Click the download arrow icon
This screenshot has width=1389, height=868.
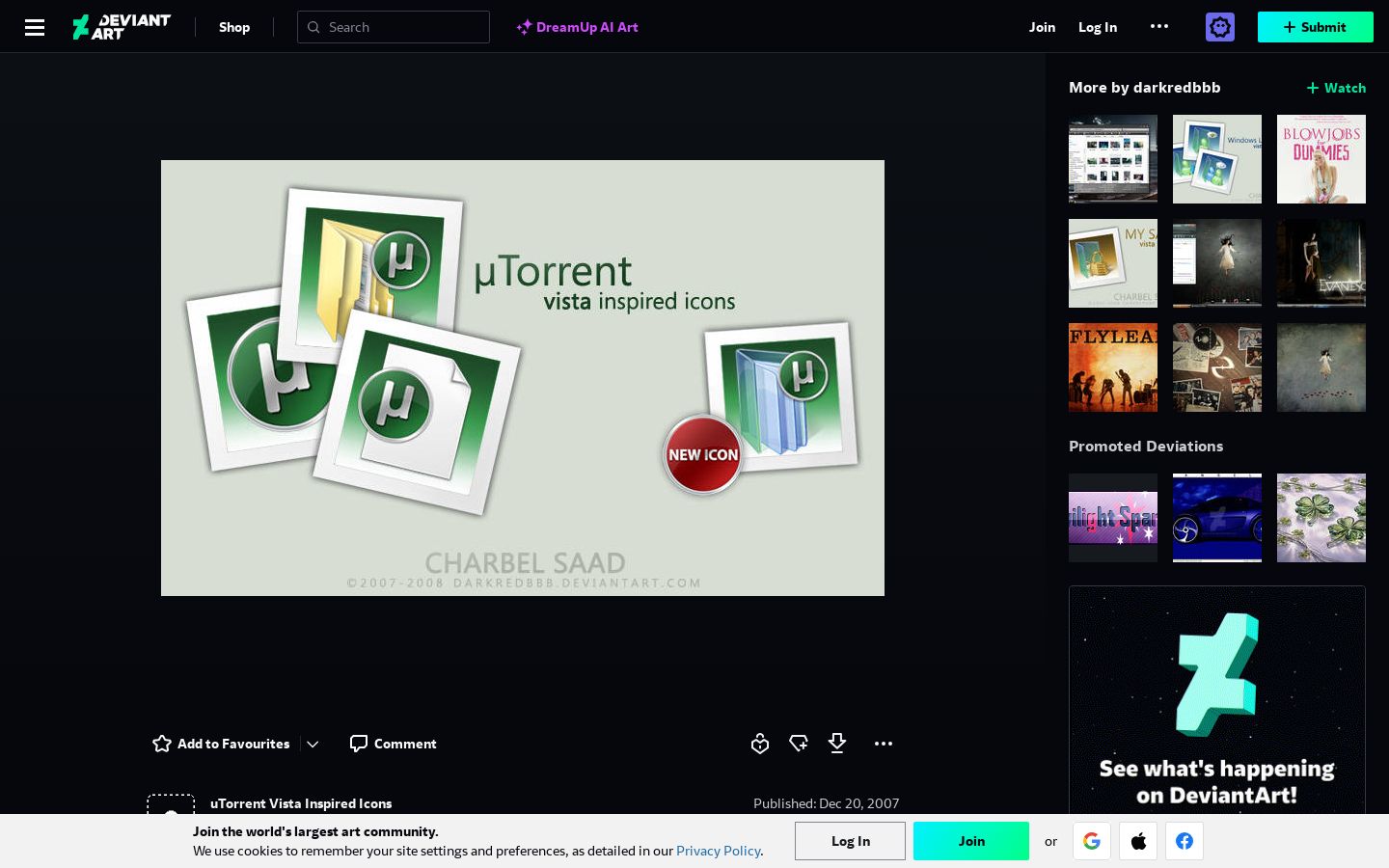tap(837, 744)
